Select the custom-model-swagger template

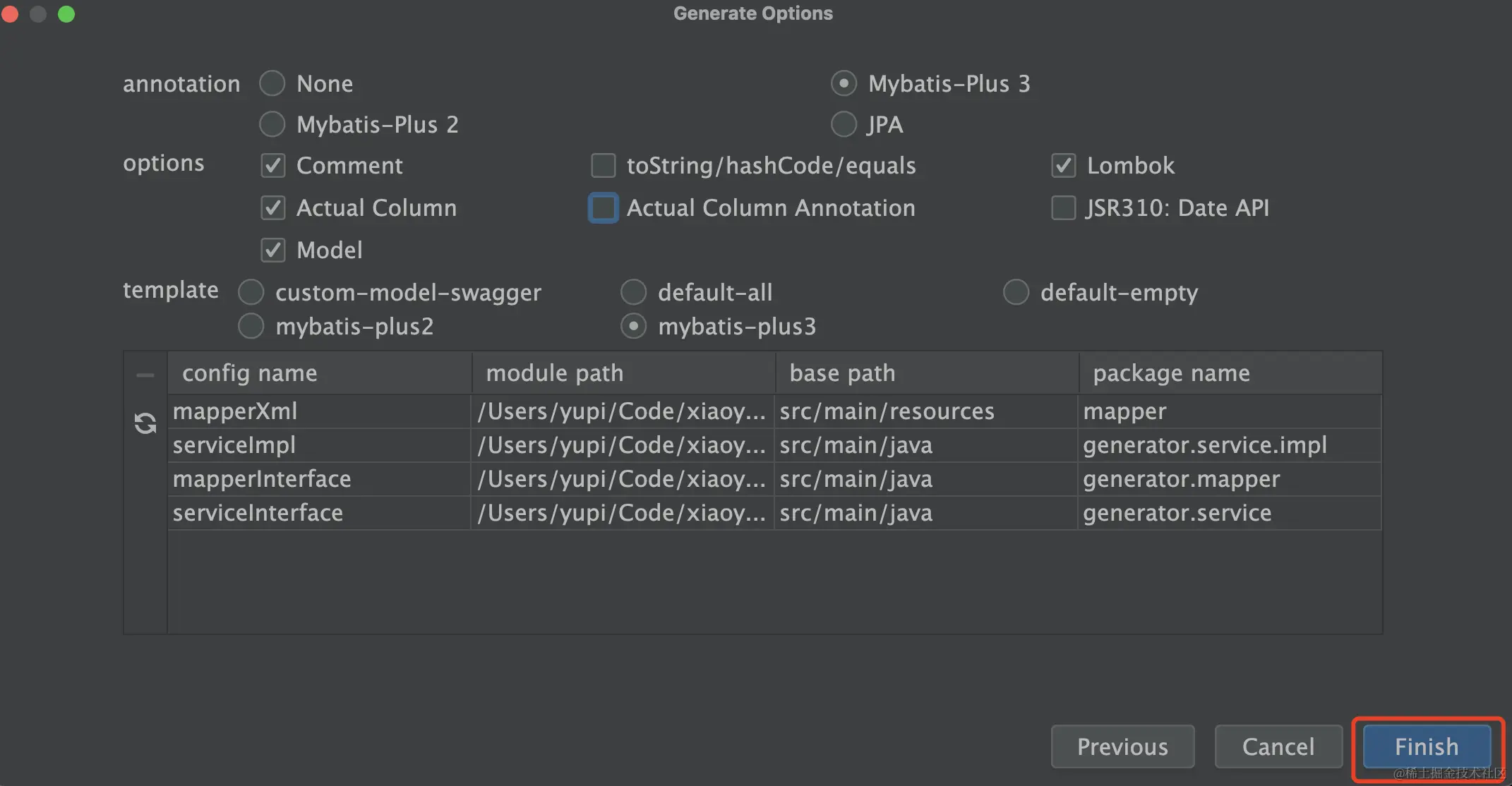[x=251, y=292]
